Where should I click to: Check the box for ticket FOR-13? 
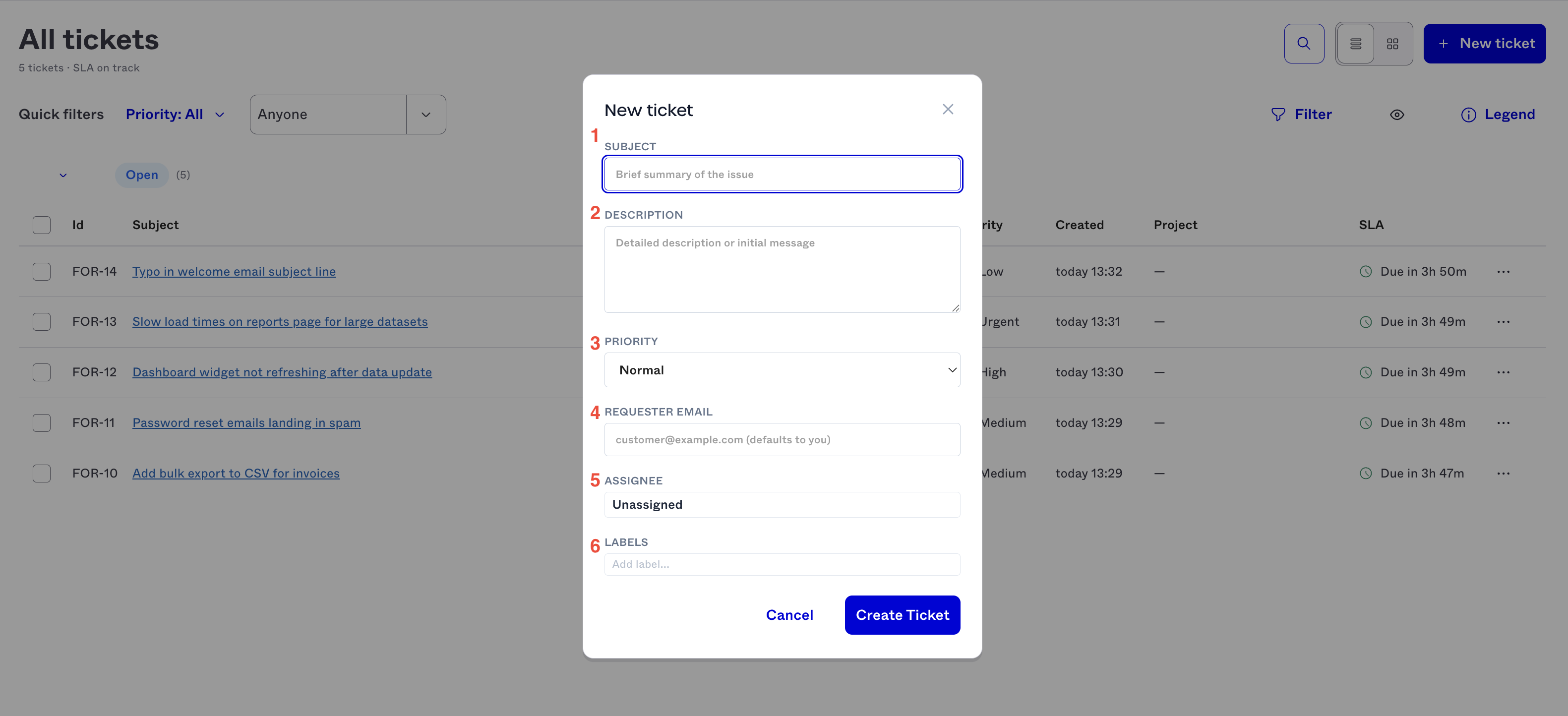click(41, 321)
